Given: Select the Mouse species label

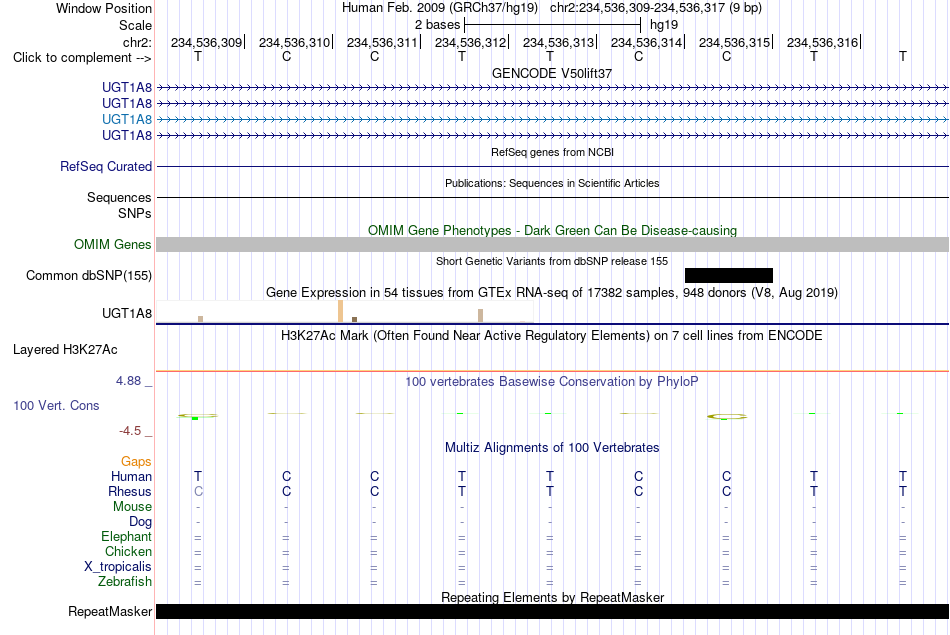Looking at the screenshot, I should 132,507.
